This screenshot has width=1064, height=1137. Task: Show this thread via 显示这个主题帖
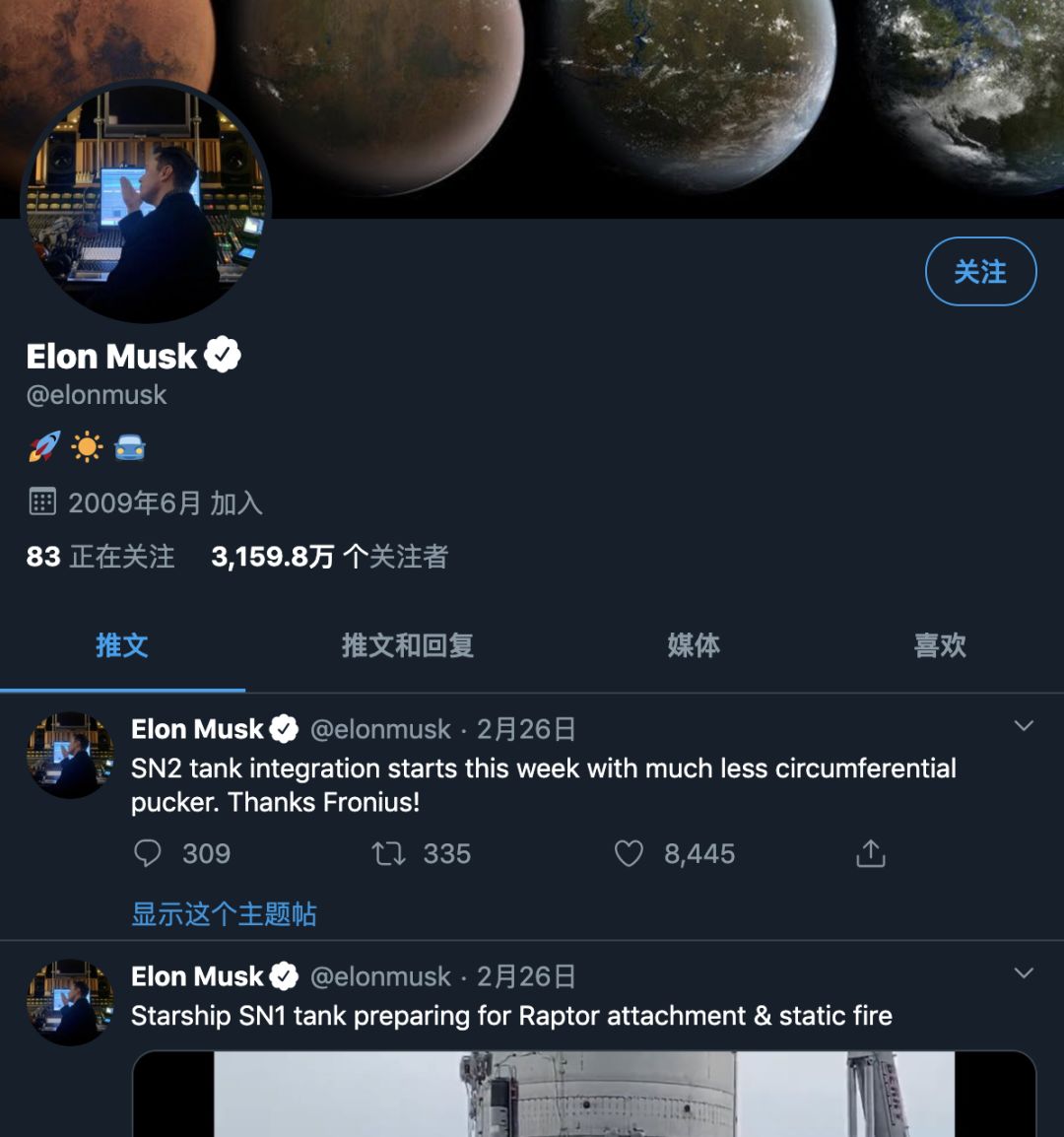click(x=224, y=913)
